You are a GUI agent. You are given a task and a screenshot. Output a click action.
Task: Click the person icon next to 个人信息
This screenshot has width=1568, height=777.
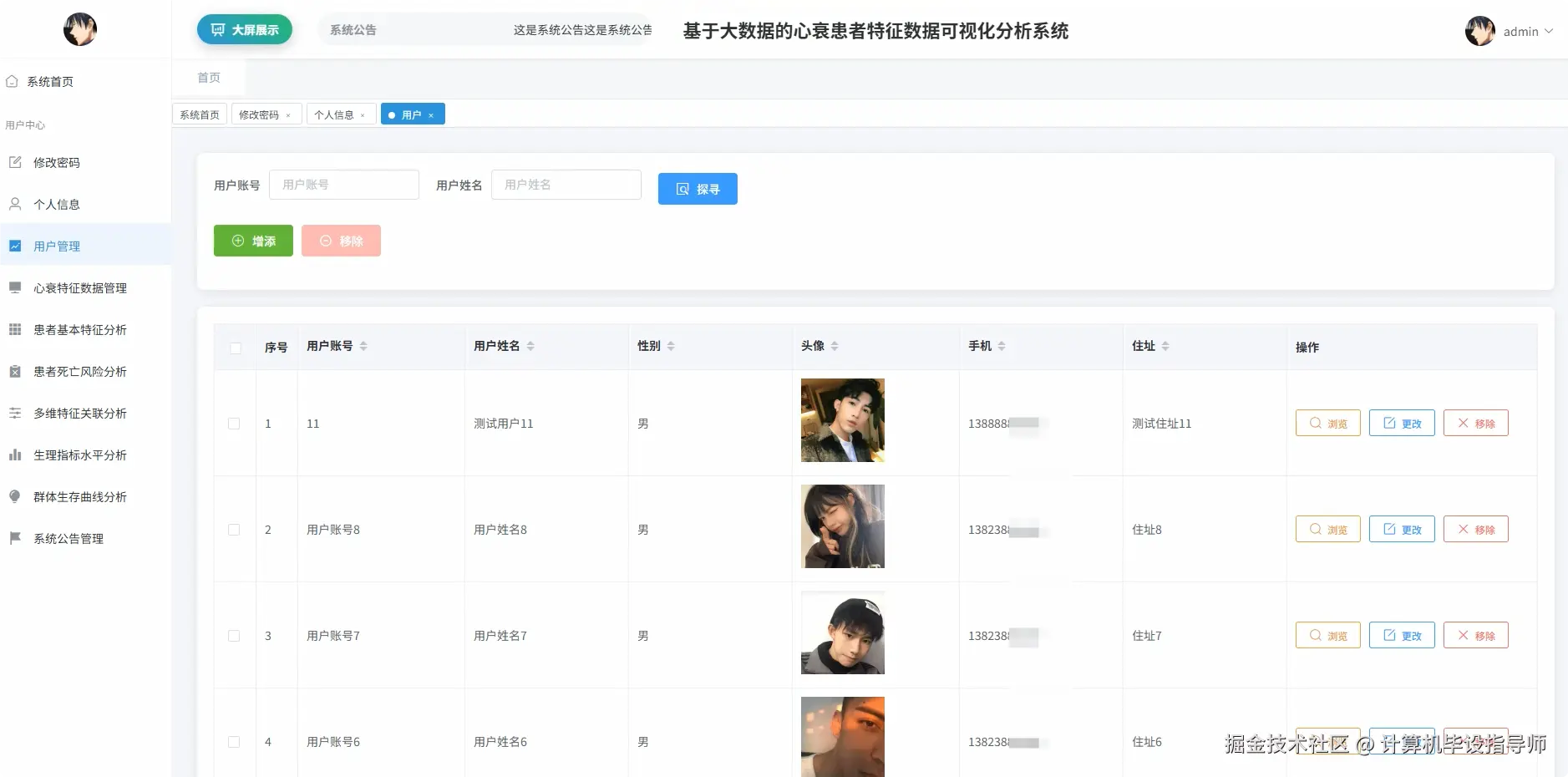15,204
